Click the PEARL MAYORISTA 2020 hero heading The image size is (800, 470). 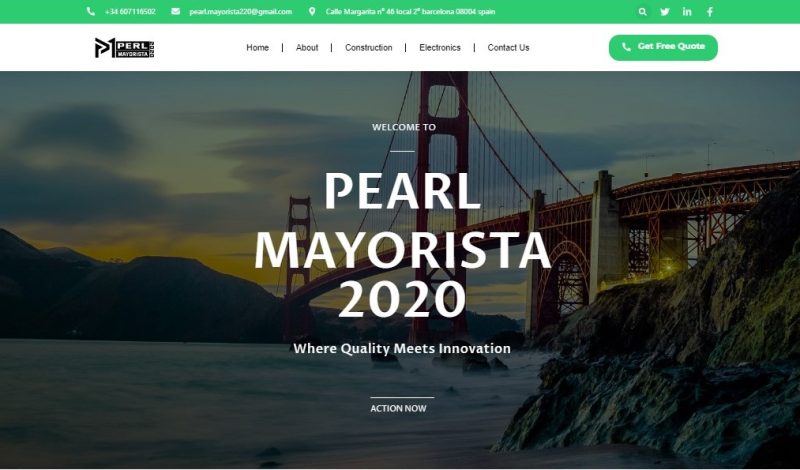pyautogui.click(x=402, y=245)
